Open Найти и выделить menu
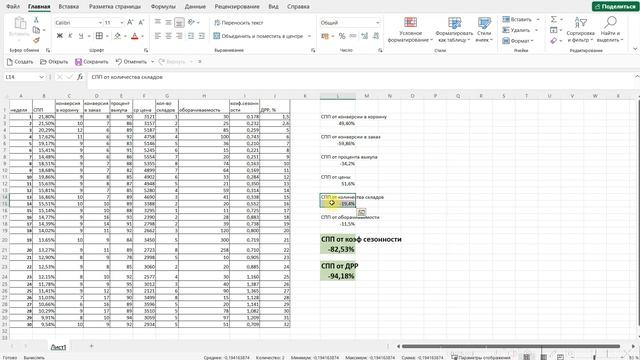 pyautogui.click(x=610, y=29)
